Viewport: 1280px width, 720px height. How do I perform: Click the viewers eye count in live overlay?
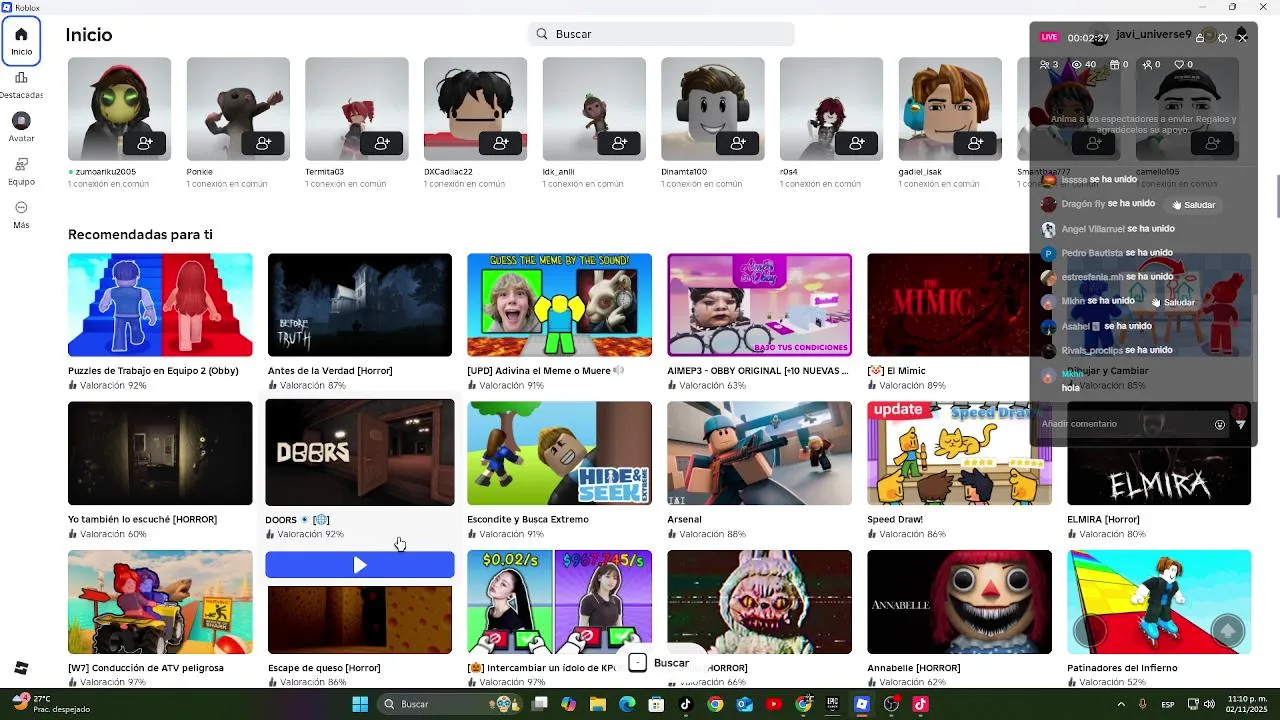[x=1084, y=64]
